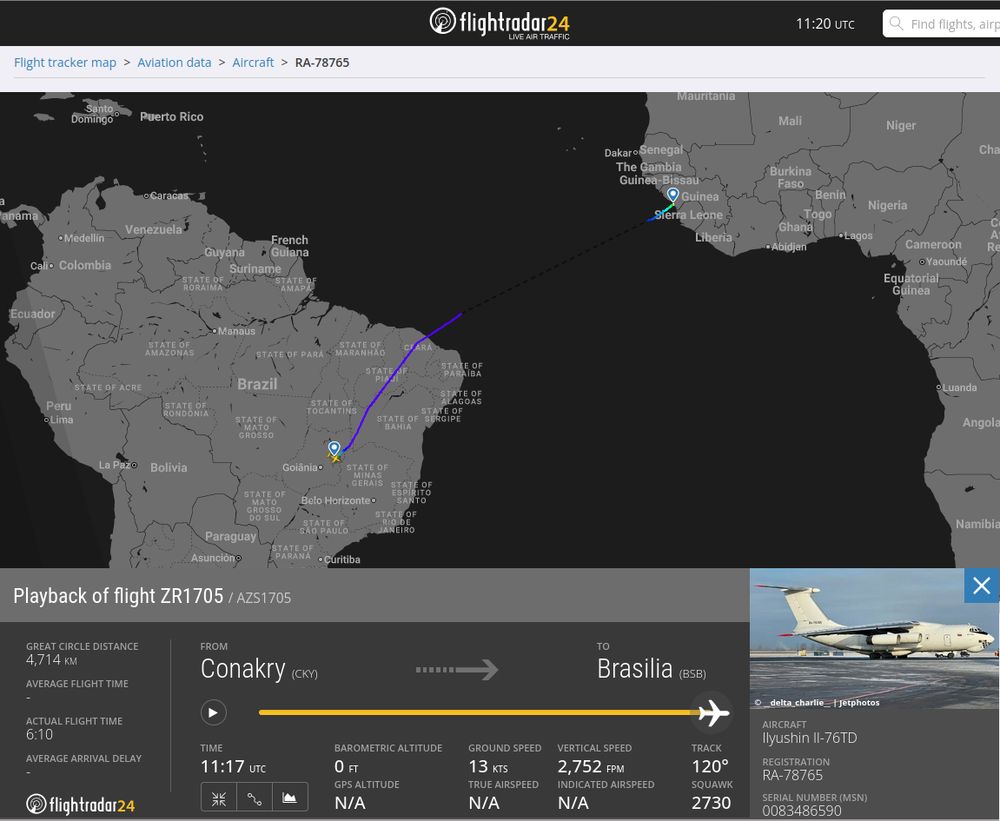1000x821 pixels.
Task: Click the actual flight time 6:10
Action: [x=40, y=735]
